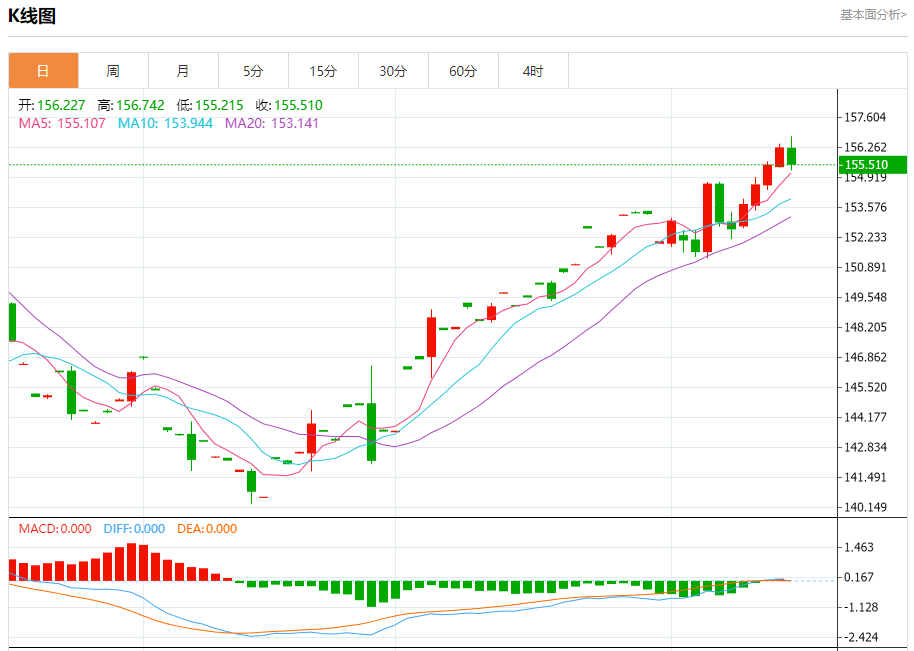Select the 15分 interval tab
The width and height of the screenshot is (914, 651).
click(x=323, y=71)
